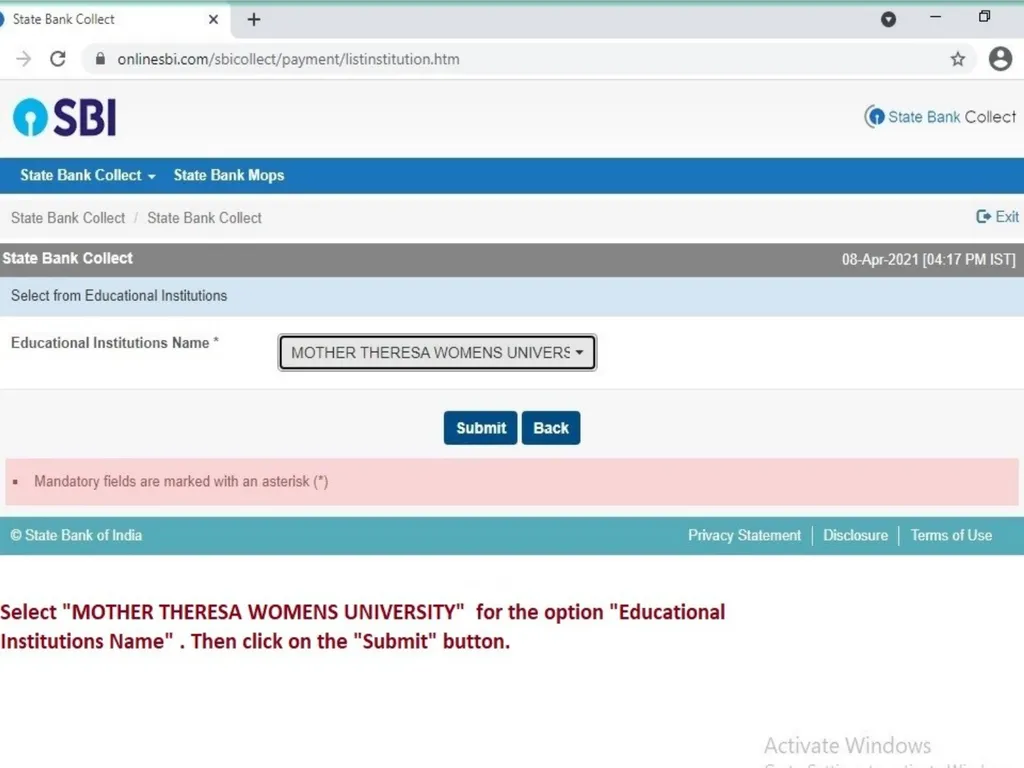
Task: Click the tab search dropdown icon in title bar
Action: pos(888,20)
